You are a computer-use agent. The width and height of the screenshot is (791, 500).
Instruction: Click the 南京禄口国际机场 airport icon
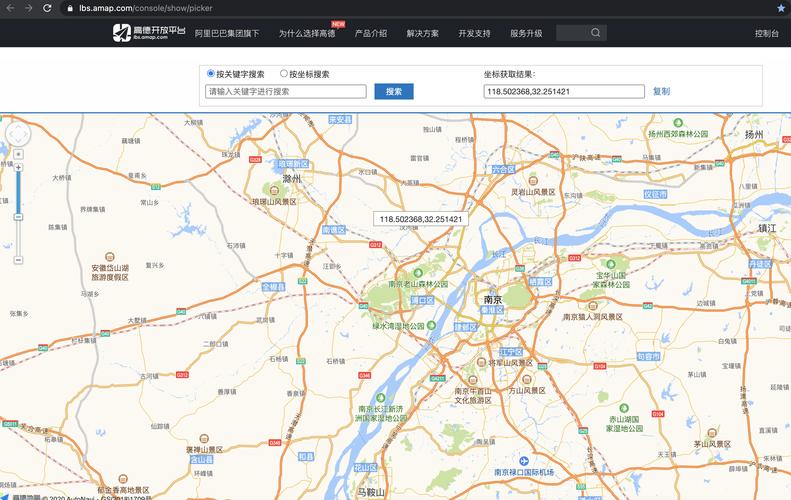pyautogui.click(x=524, y=461)
